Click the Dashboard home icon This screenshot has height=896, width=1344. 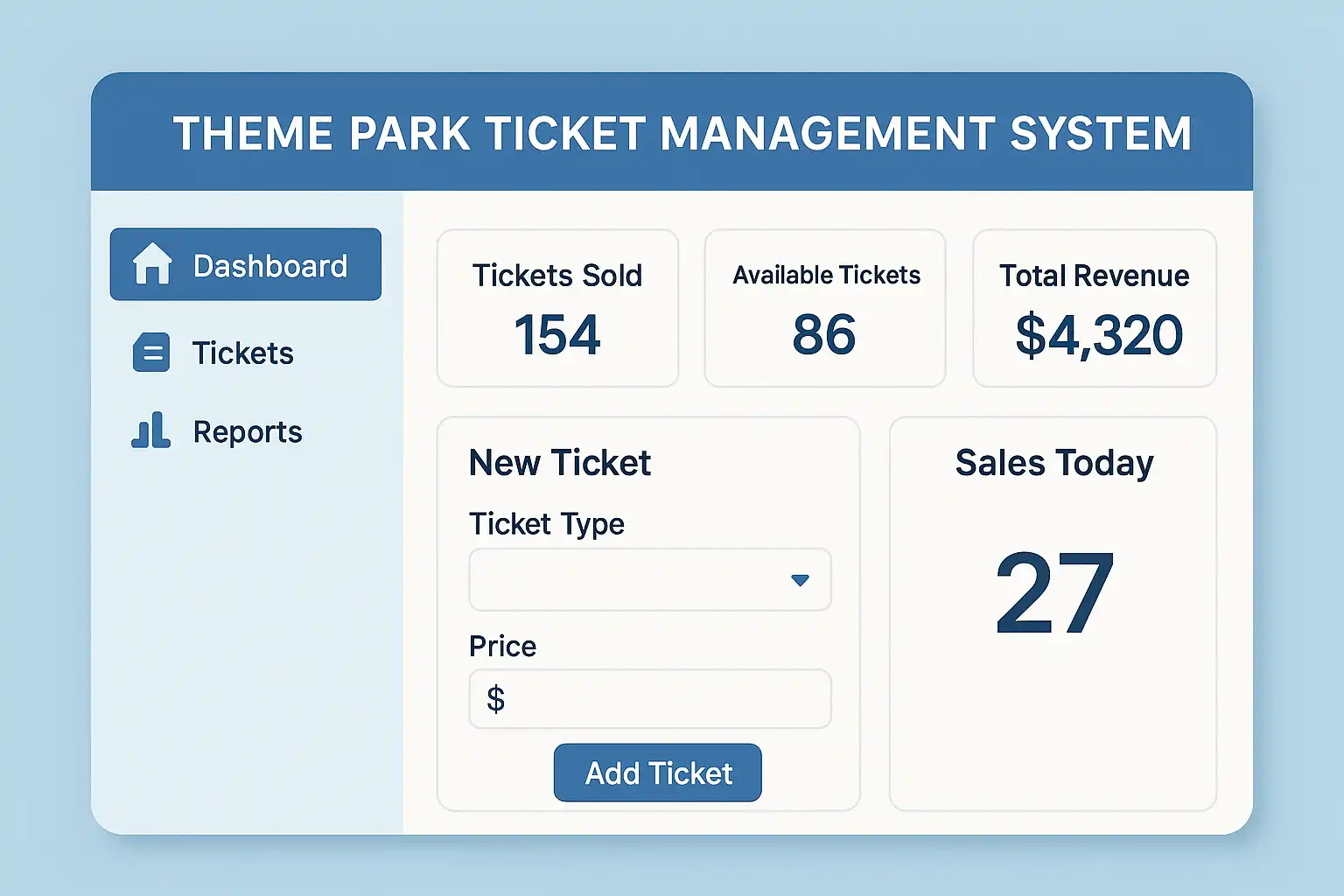[x=152, y=263]
